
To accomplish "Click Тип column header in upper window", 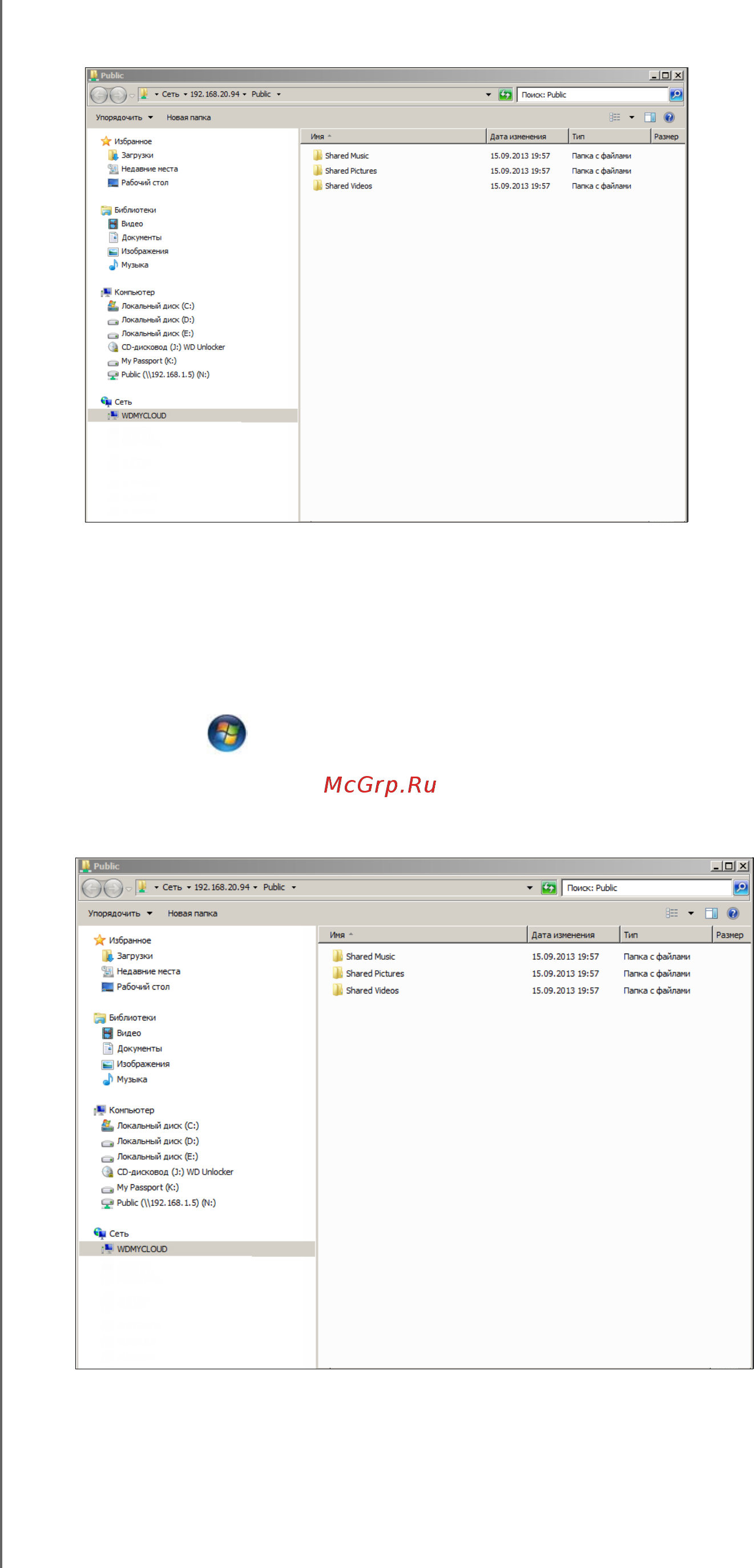I will [x=609, y=136].
